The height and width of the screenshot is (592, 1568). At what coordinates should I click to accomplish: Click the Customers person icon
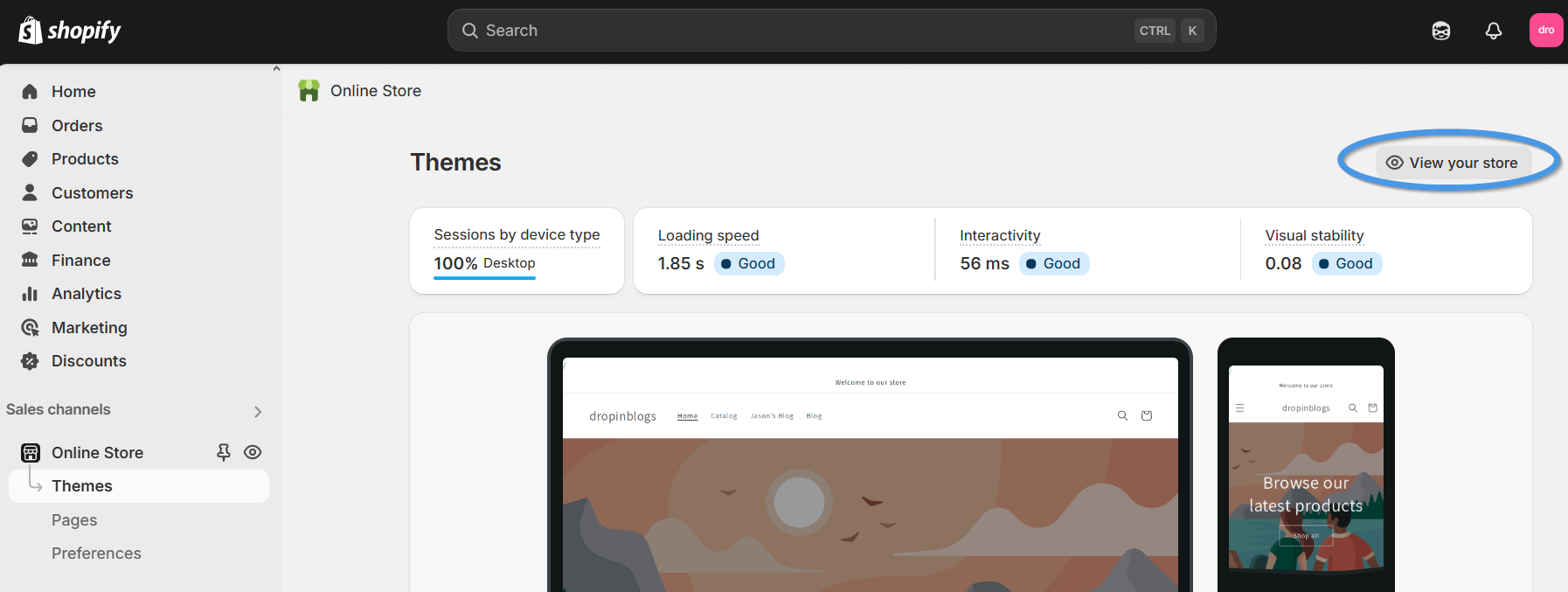click(x=30, y=192)
